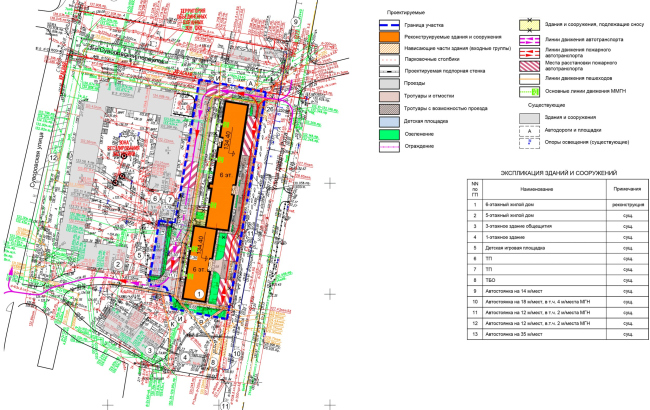Screen dimensions: 650x410
Task: Click the 'Проектируемые' legend heading
Action: 405,13
